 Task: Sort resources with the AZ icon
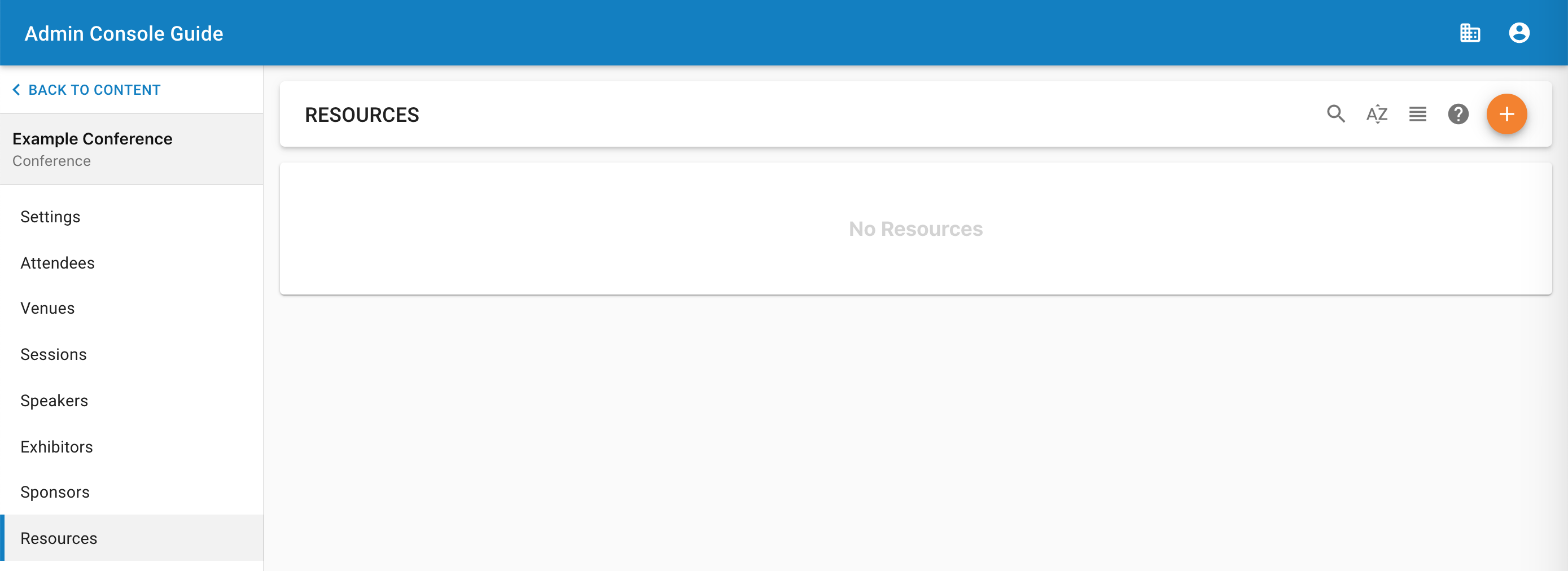(1377, 114)
